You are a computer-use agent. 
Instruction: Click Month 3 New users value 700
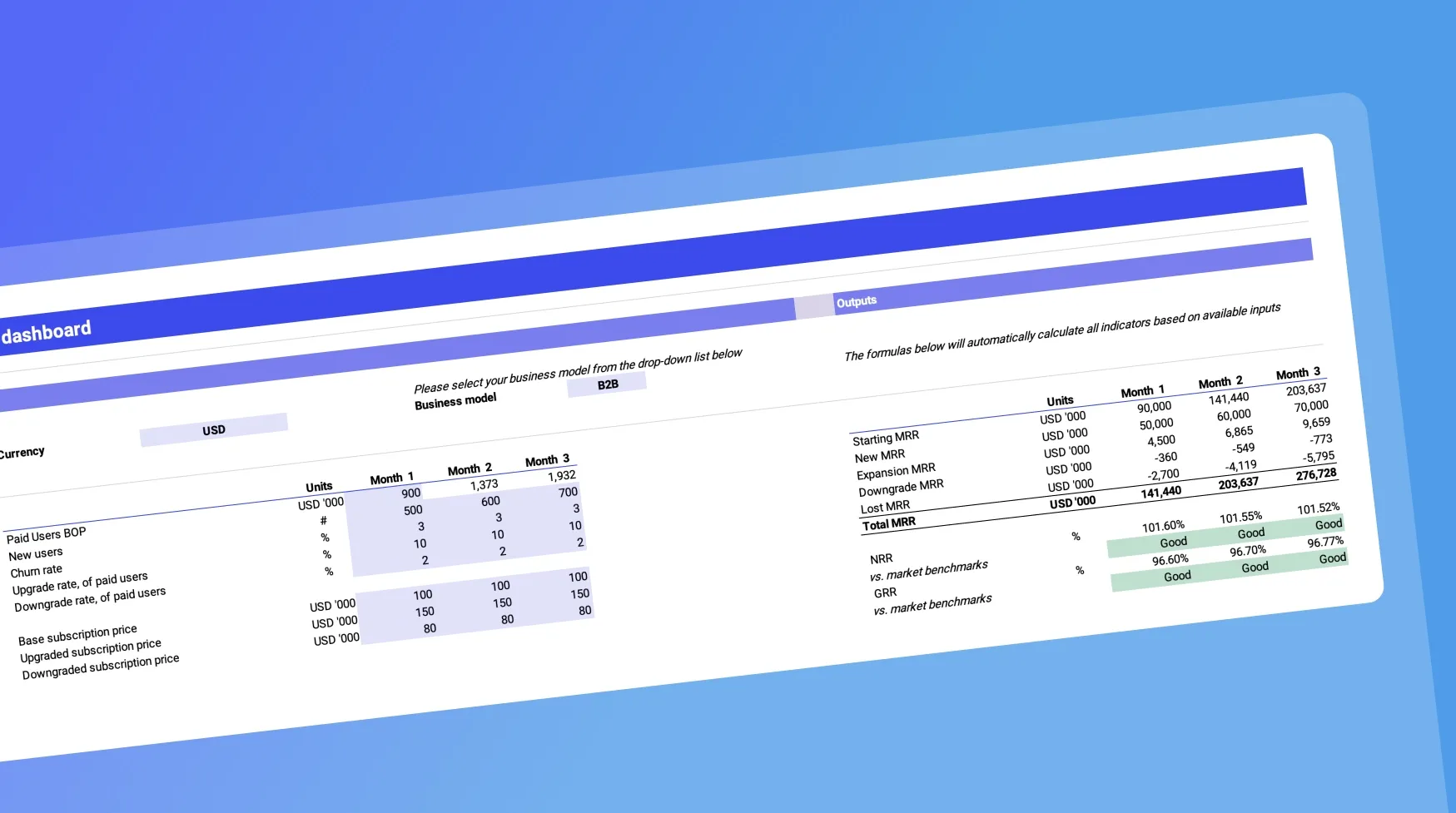click(x=568, y=493)
